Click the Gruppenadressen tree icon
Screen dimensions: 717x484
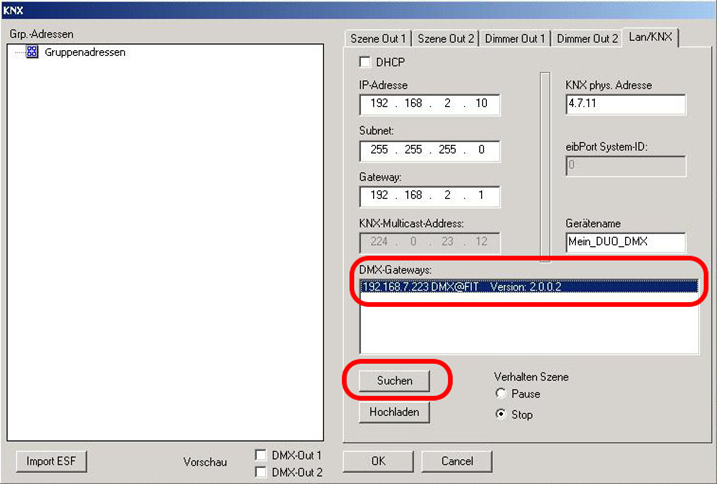click(32, 52)
